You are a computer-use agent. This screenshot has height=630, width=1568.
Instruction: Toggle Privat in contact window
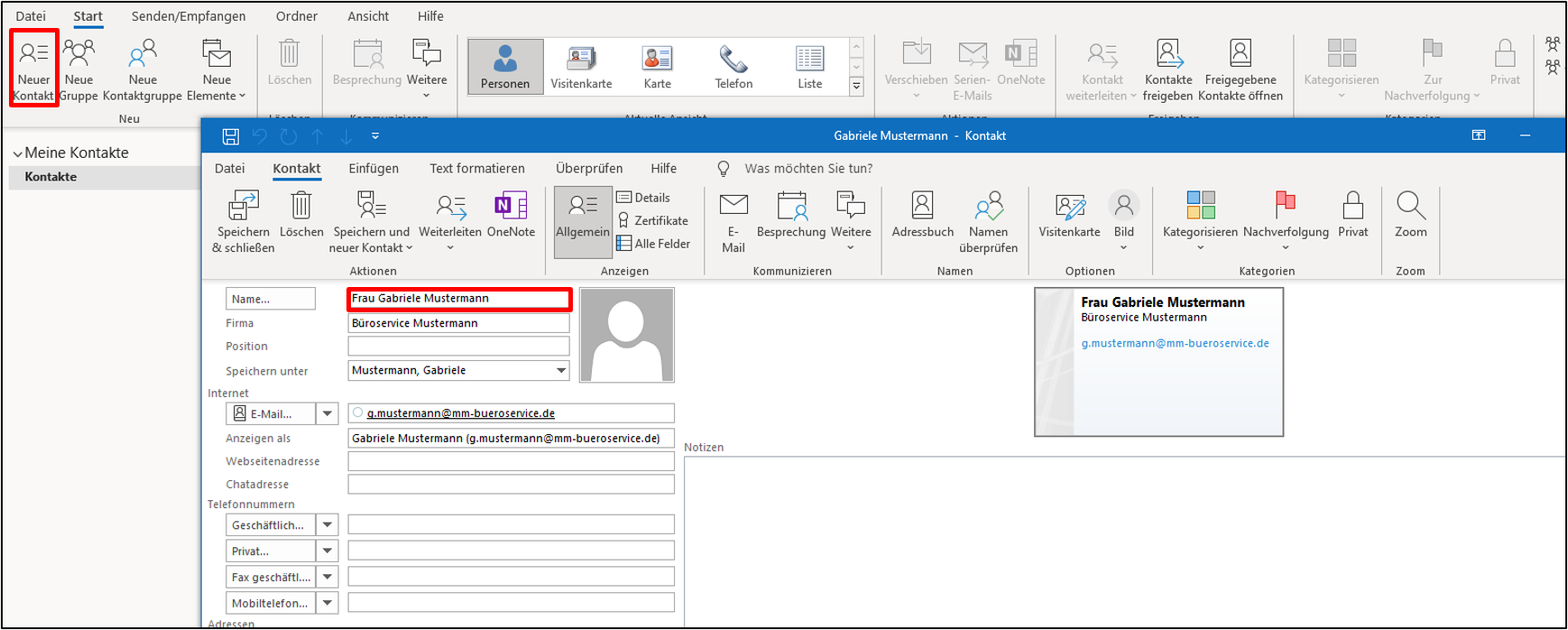(1352, 217)
